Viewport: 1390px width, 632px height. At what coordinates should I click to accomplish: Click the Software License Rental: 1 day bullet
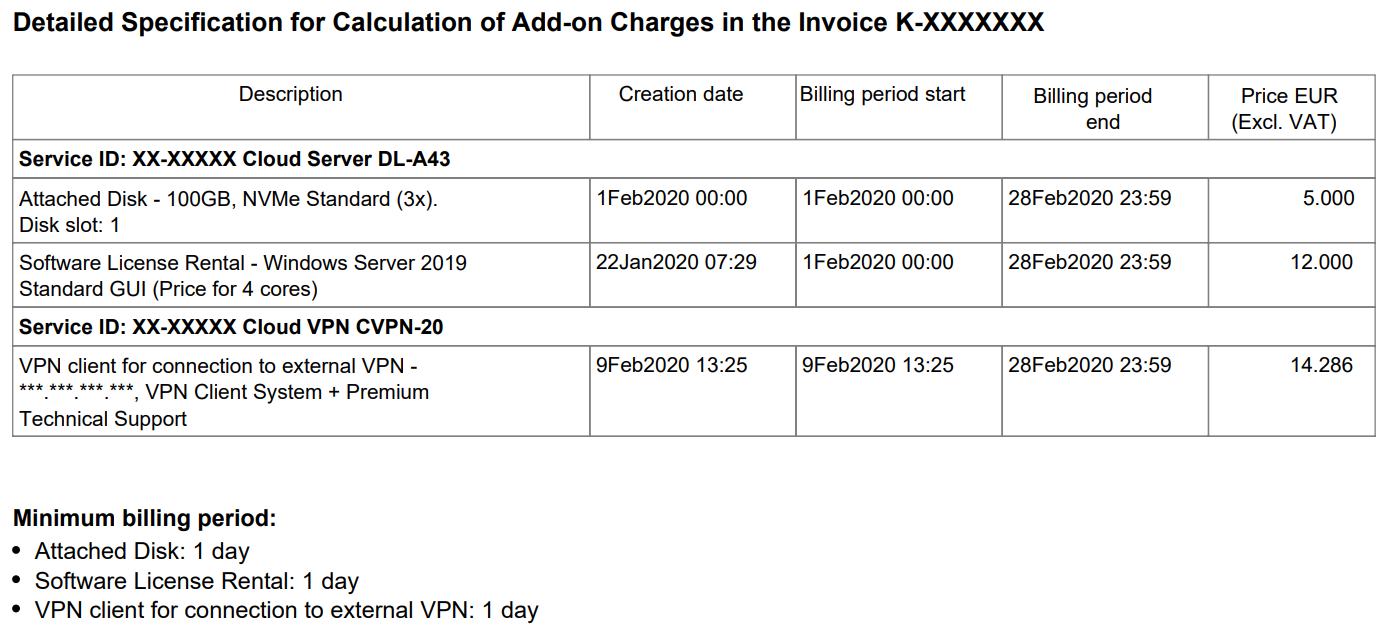pyautogui.click(x=196, y=581)
